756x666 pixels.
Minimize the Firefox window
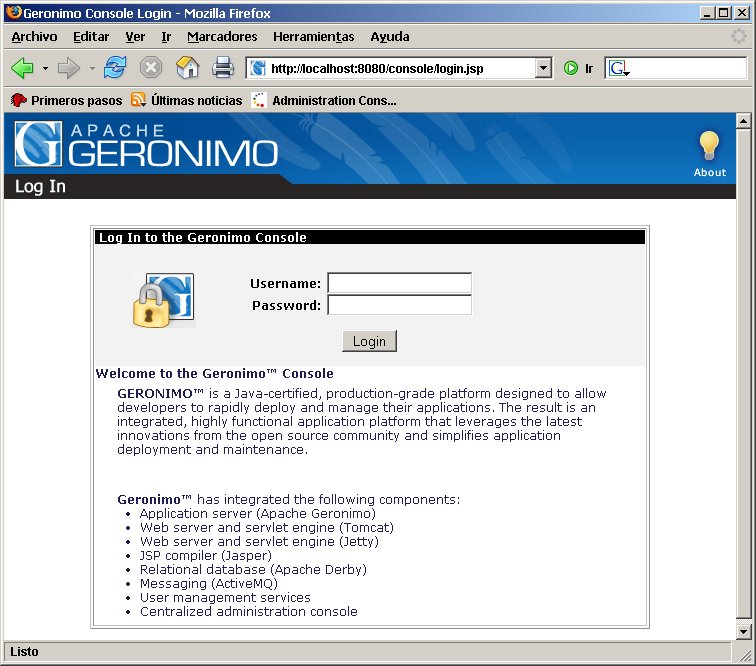(707, 13)
